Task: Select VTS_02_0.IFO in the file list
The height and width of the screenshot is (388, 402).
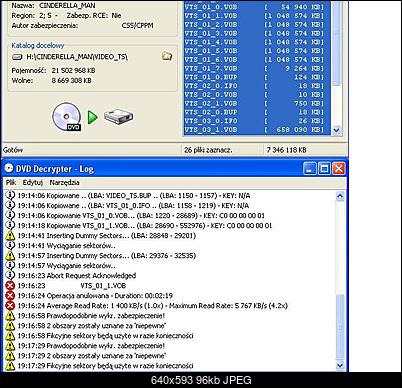Action: (257, 86)
